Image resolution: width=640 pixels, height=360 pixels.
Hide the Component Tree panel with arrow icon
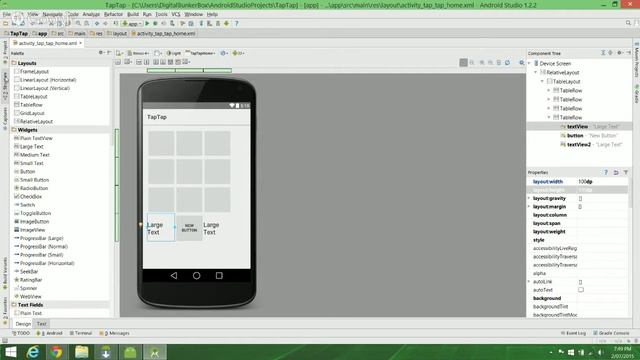[628, 53]
